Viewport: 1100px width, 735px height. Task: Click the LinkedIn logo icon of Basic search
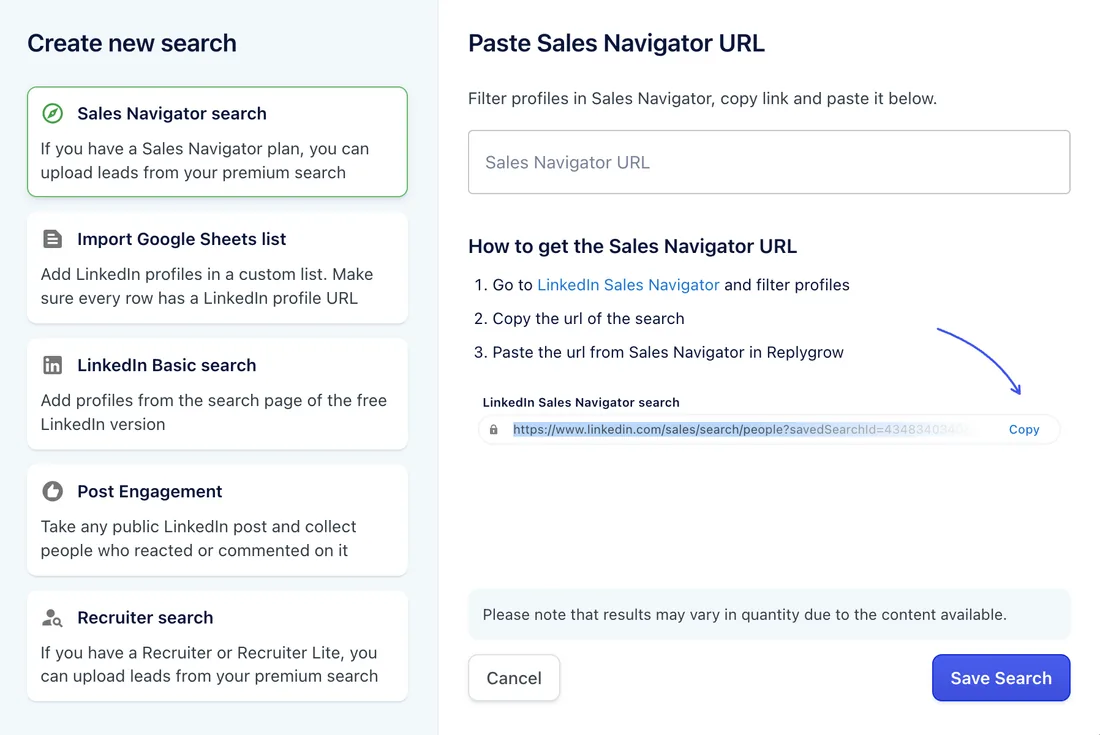[x=53, y=365]
